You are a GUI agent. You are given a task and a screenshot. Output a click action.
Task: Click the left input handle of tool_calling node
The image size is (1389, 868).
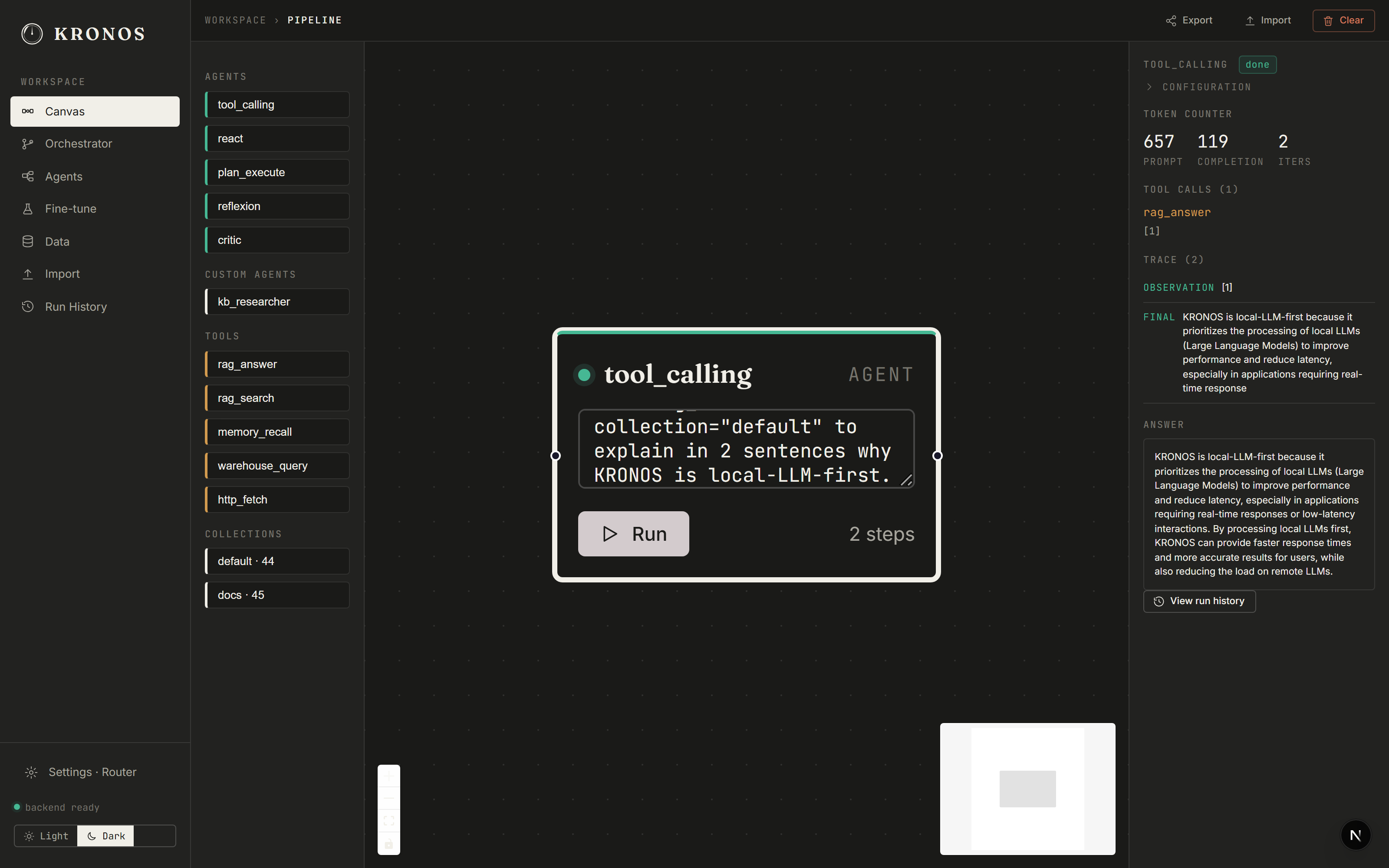coord(556,456)
